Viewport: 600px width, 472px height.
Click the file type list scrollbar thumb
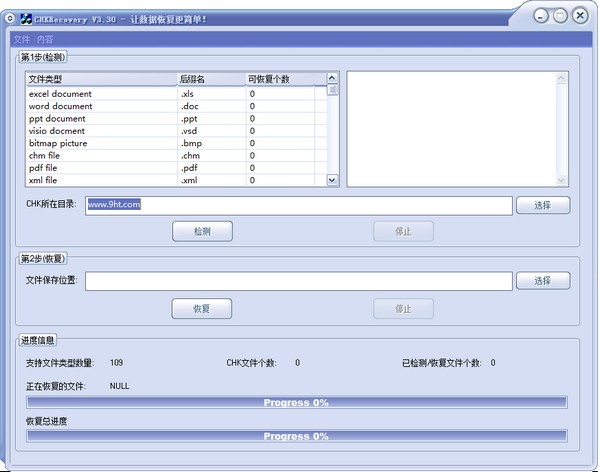tap(332, 90)
